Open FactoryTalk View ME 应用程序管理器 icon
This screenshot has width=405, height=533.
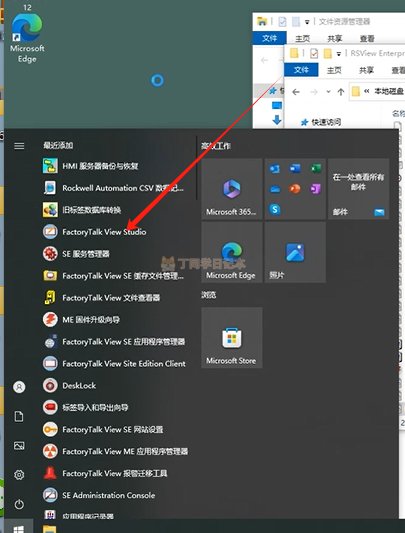tap(50, 451)
